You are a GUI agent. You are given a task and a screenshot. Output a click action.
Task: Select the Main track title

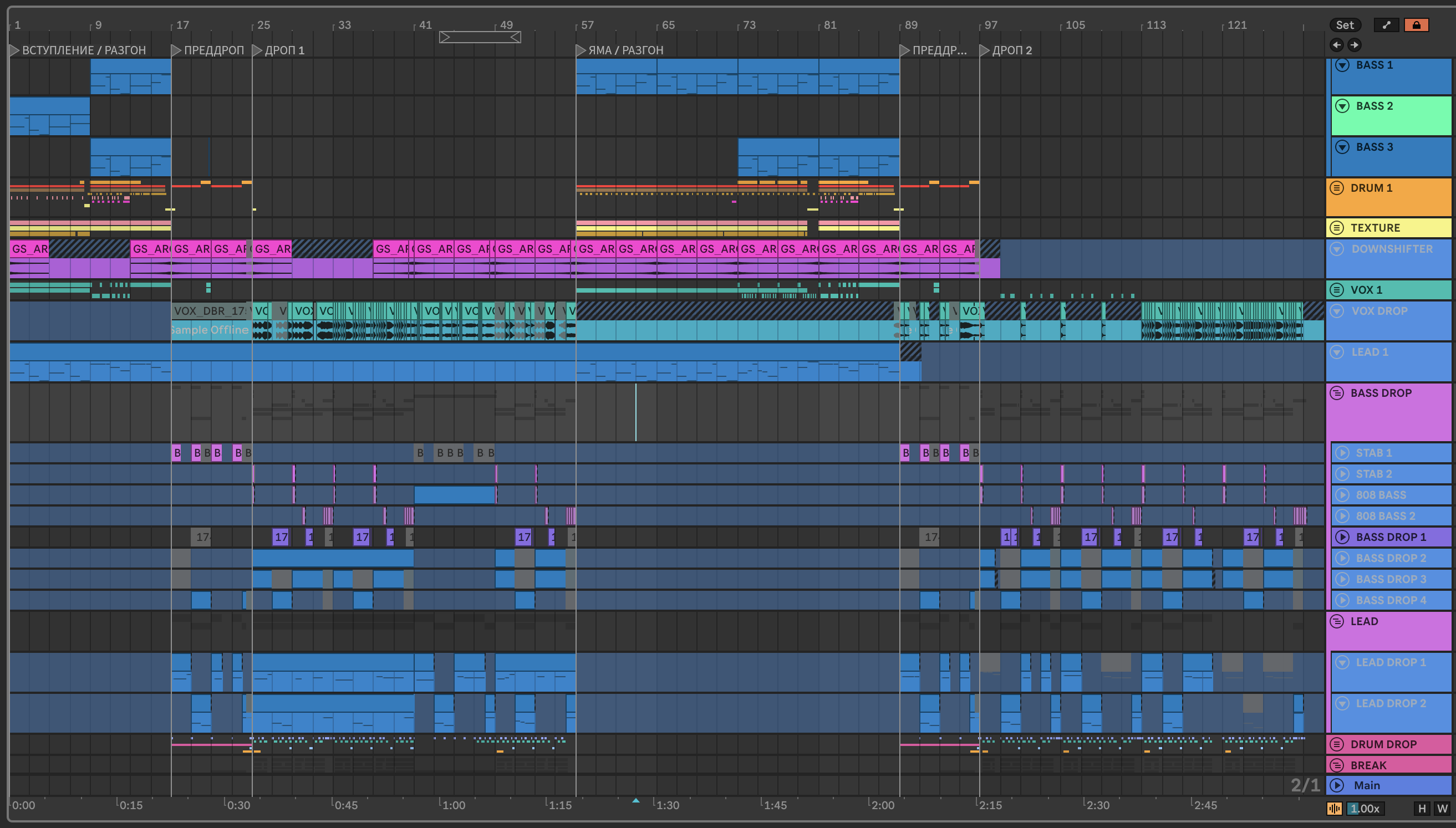pos(1367,785)
